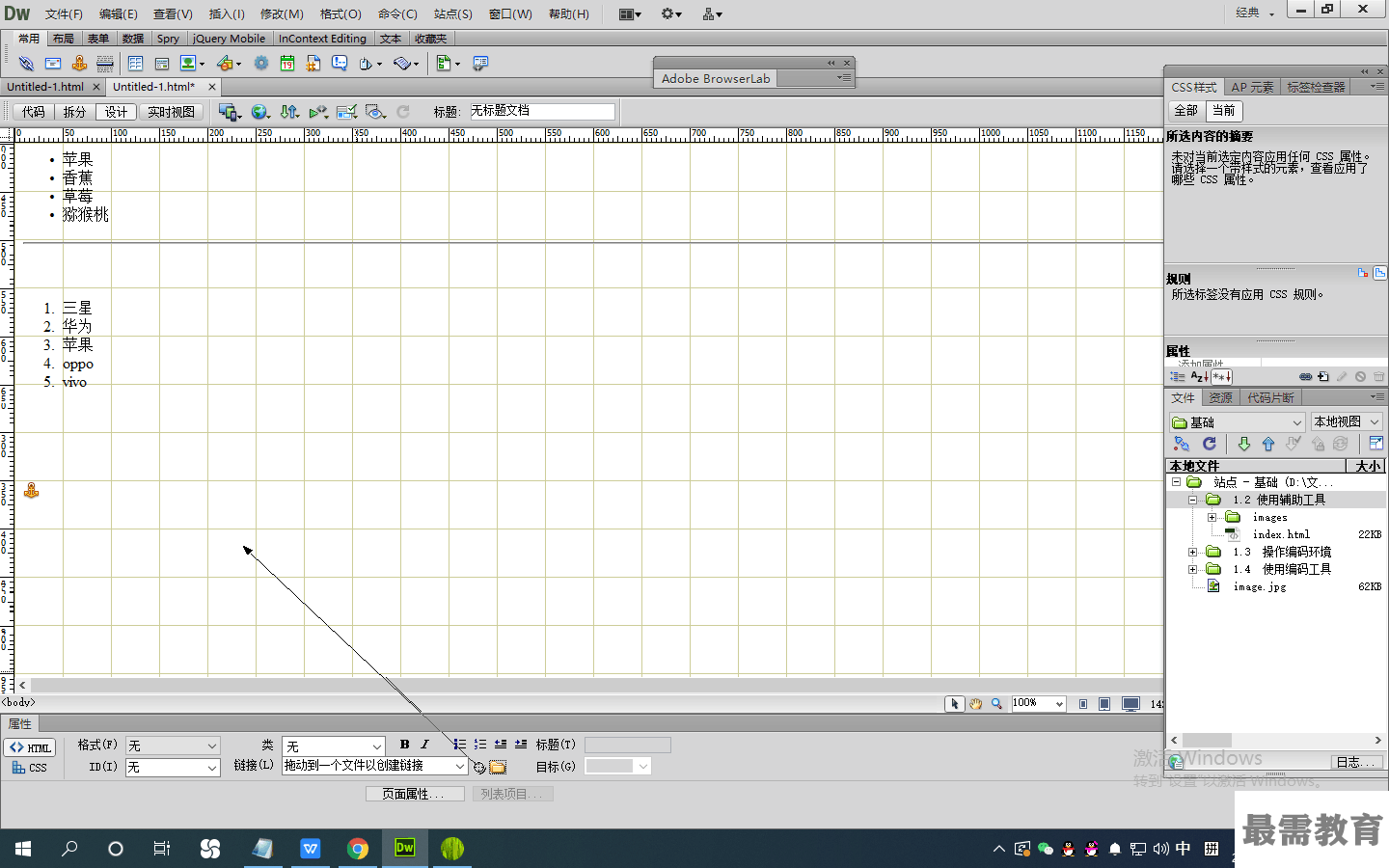1389x868 pixels.
Task: Put files with the blue up arrow
Action: (1268, 444)
